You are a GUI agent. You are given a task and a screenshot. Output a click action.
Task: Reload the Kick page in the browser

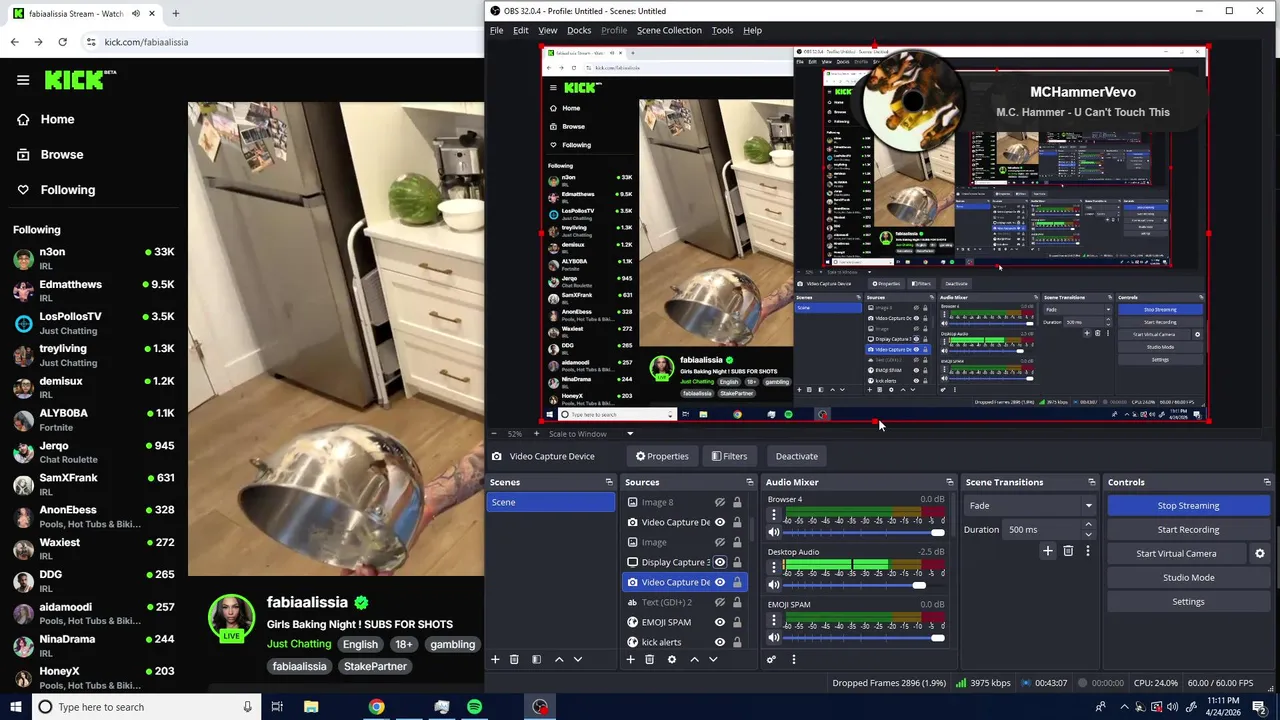(x=62, y=42)
